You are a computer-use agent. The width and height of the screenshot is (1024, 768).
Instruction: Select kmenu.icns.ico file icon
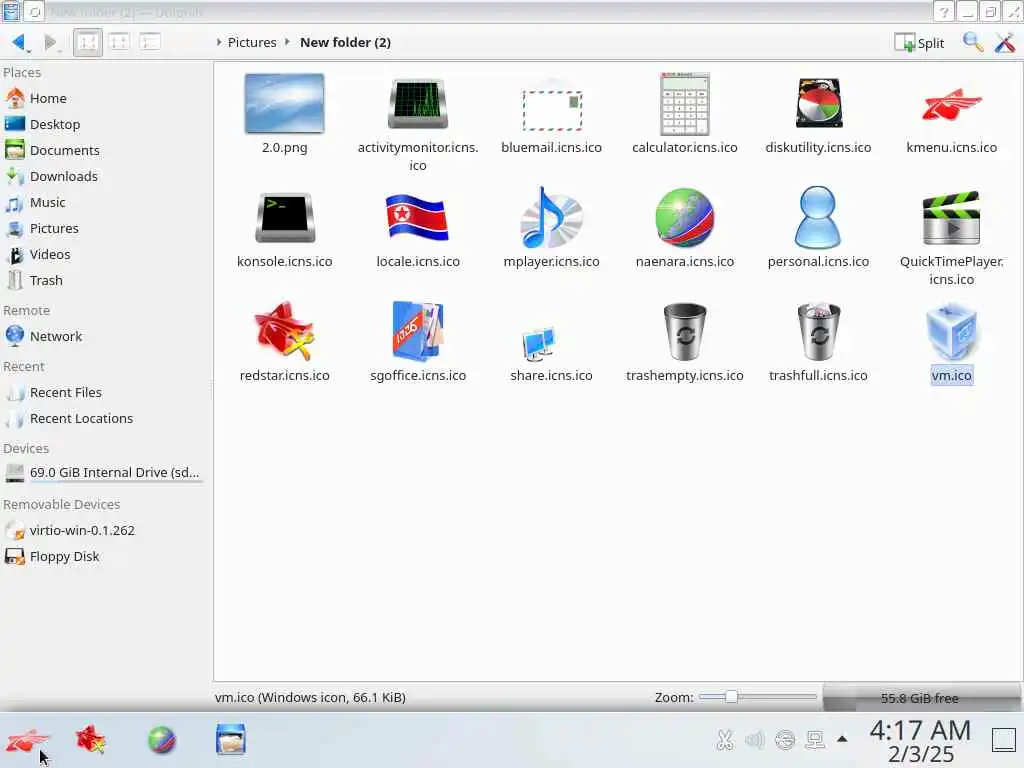point(952,104)
